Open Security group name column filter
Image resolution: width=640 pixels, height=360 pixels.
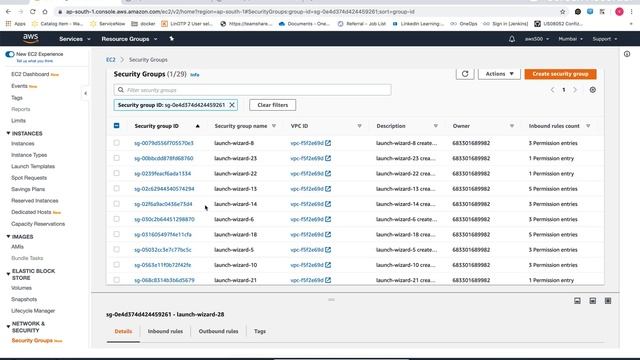tap(274, 126)
